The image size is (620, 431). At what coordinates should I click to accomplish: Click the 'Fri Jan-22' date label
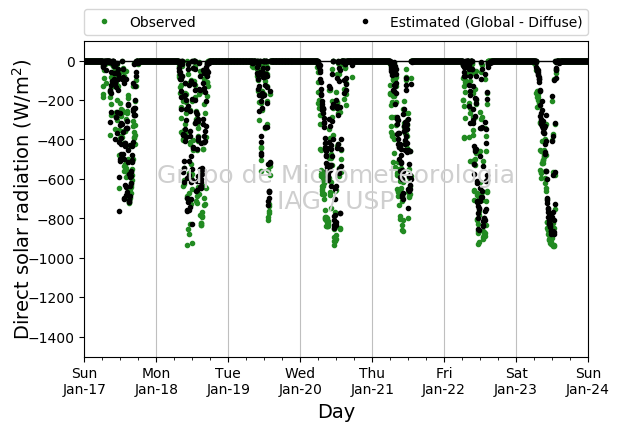(444, 381)
